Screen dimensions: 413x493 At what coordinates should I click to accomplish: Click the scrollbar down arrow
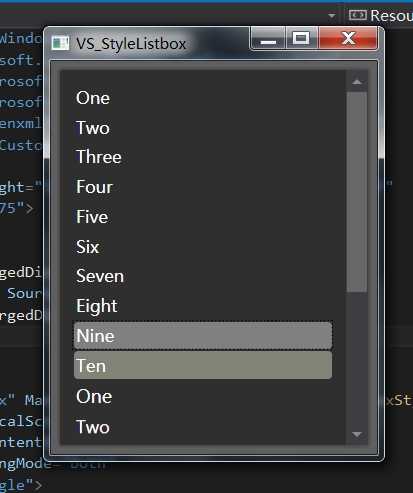click(x=357, y=434)
